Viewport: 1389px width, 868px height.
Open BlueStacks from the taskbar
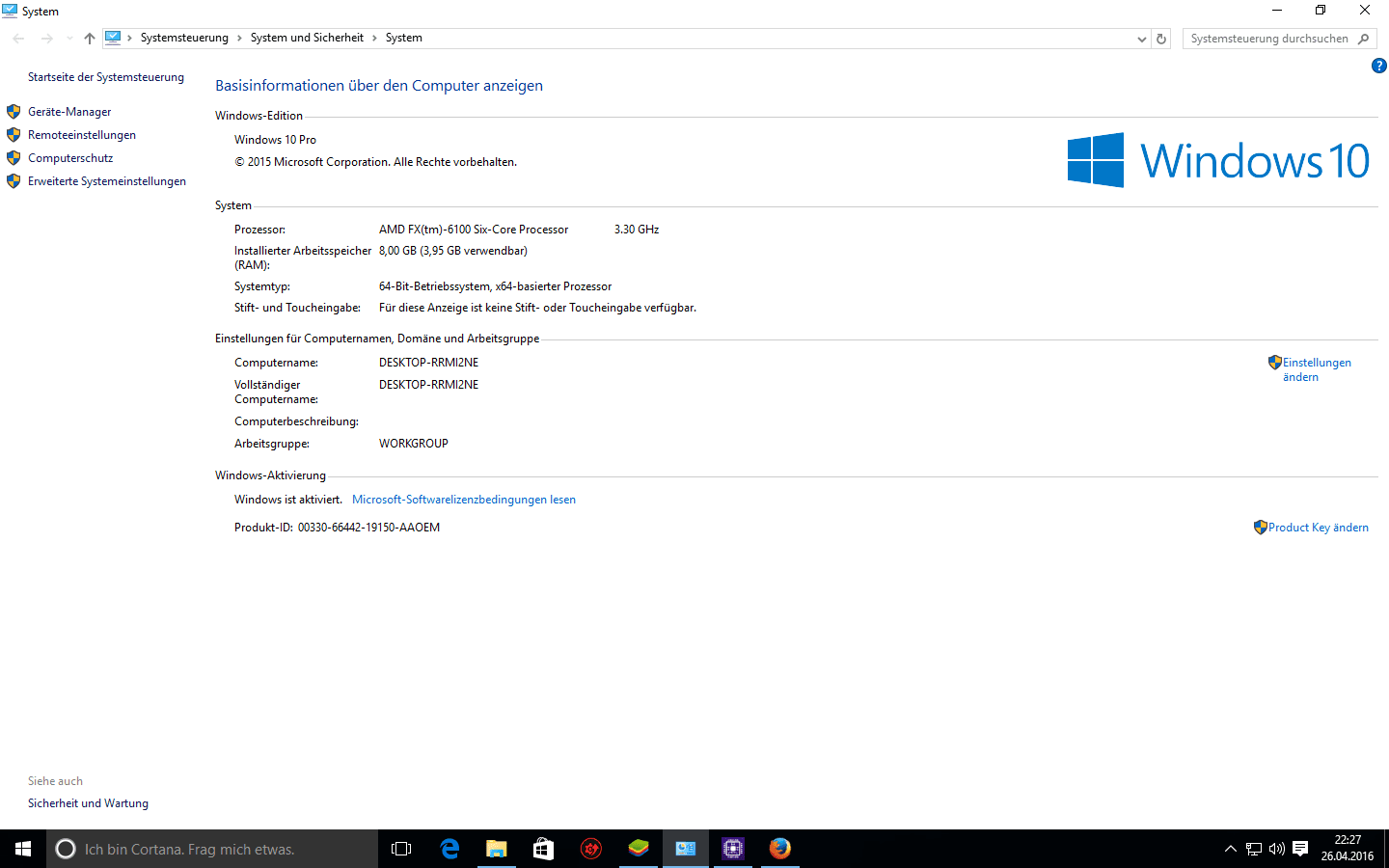(x=639, y=849)
